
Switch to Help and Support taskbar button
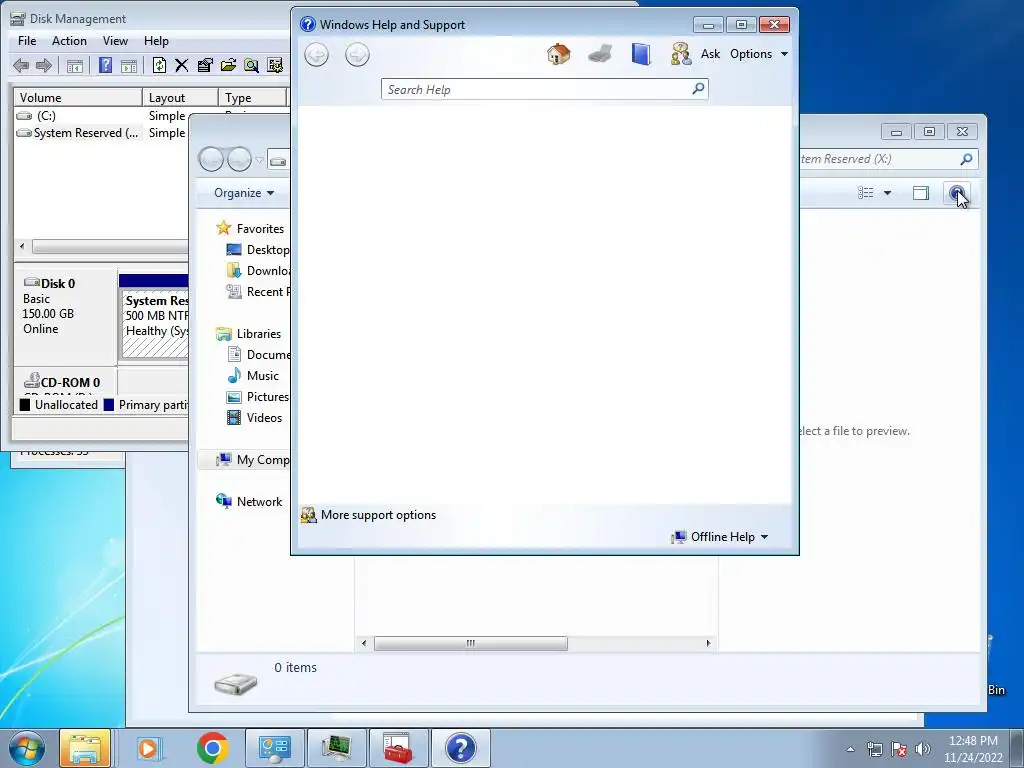460,748
